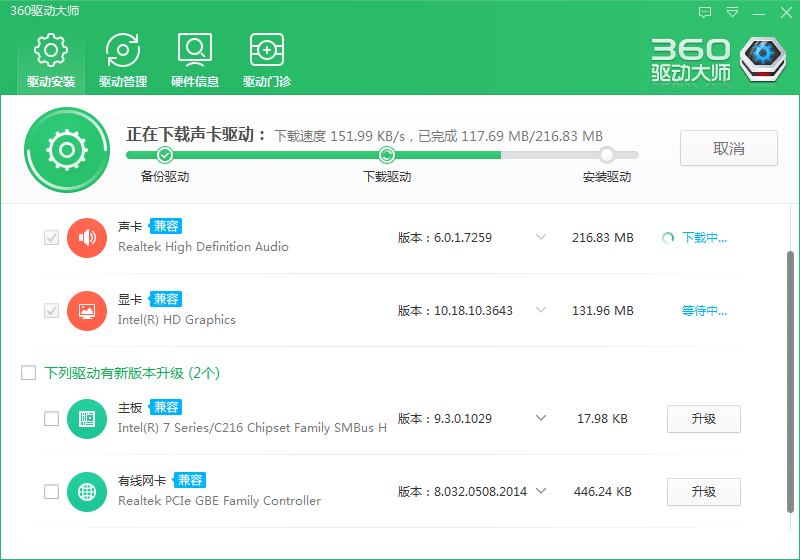This screenshot has width=800, height=560.
Task: Click the green network globe icon
Action: pyautogui.click(x=87, y=492)
